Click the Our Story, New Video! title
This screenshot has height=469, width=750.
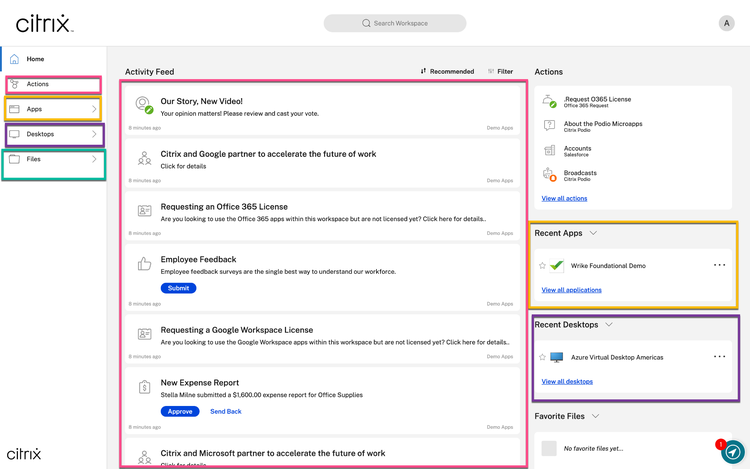201,101
